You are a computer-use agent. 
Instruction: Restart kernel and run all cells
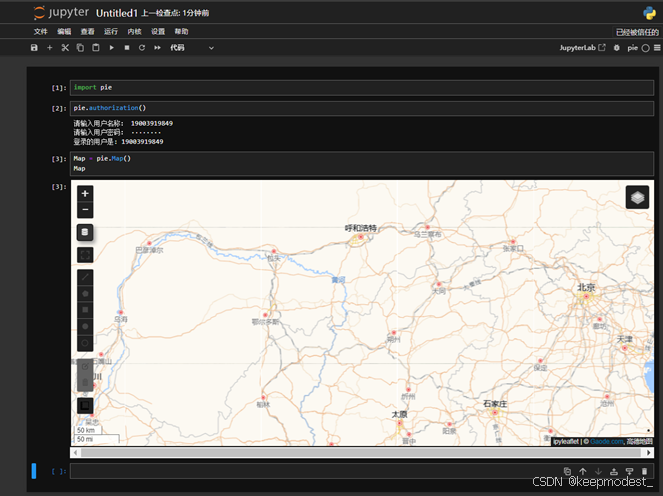click(x=157, y=48)
